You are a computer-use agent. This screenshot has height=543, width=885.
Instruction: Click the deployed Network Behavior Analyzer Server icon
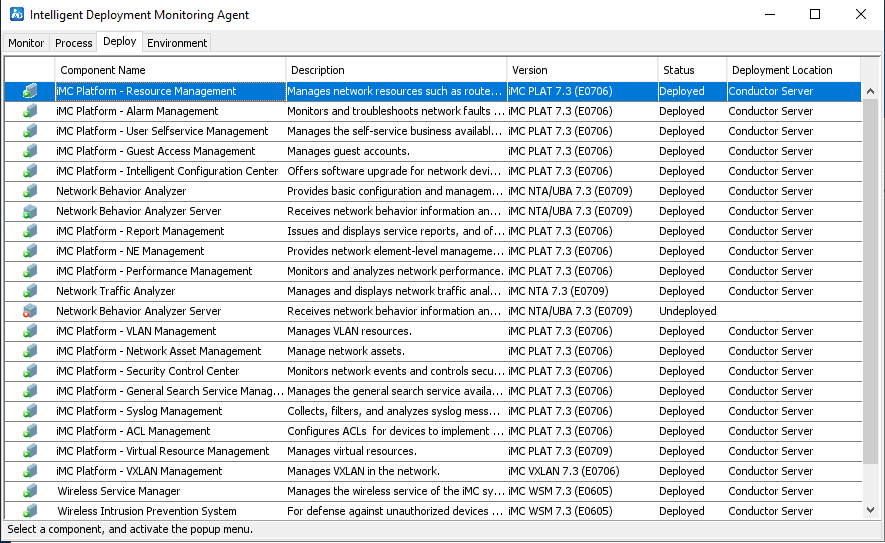(30, 211)
